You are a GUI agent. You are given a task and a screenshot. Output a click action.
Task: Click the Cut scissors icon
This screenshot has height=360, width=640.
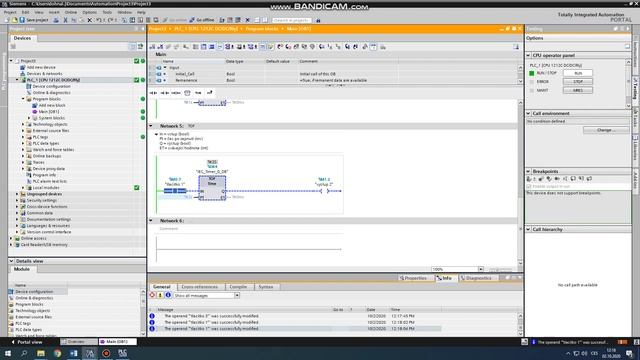[x=65, y=20]
